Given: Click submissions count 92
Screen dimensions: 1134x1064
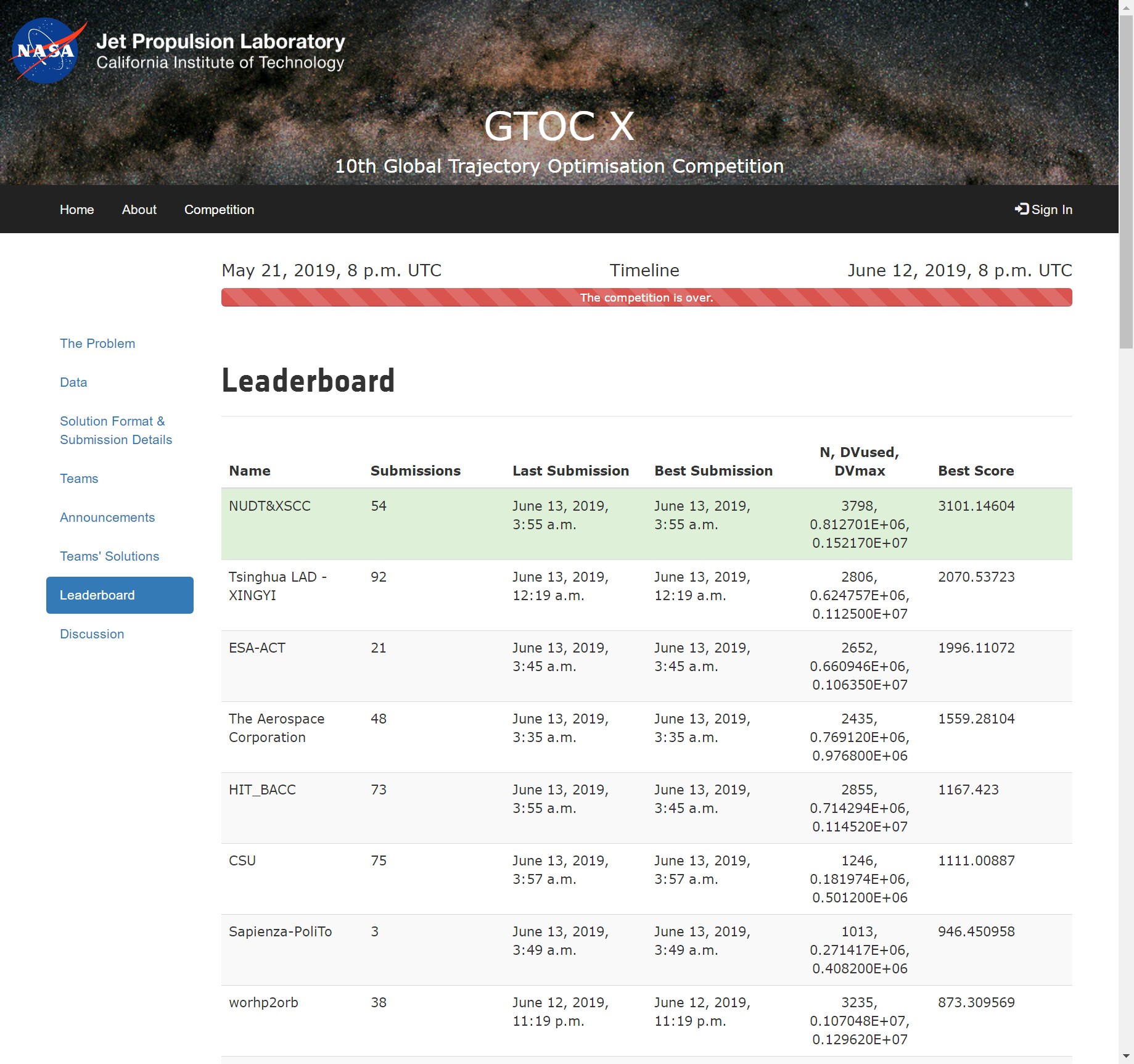Looking at the screenshot, I should (379, 577).
